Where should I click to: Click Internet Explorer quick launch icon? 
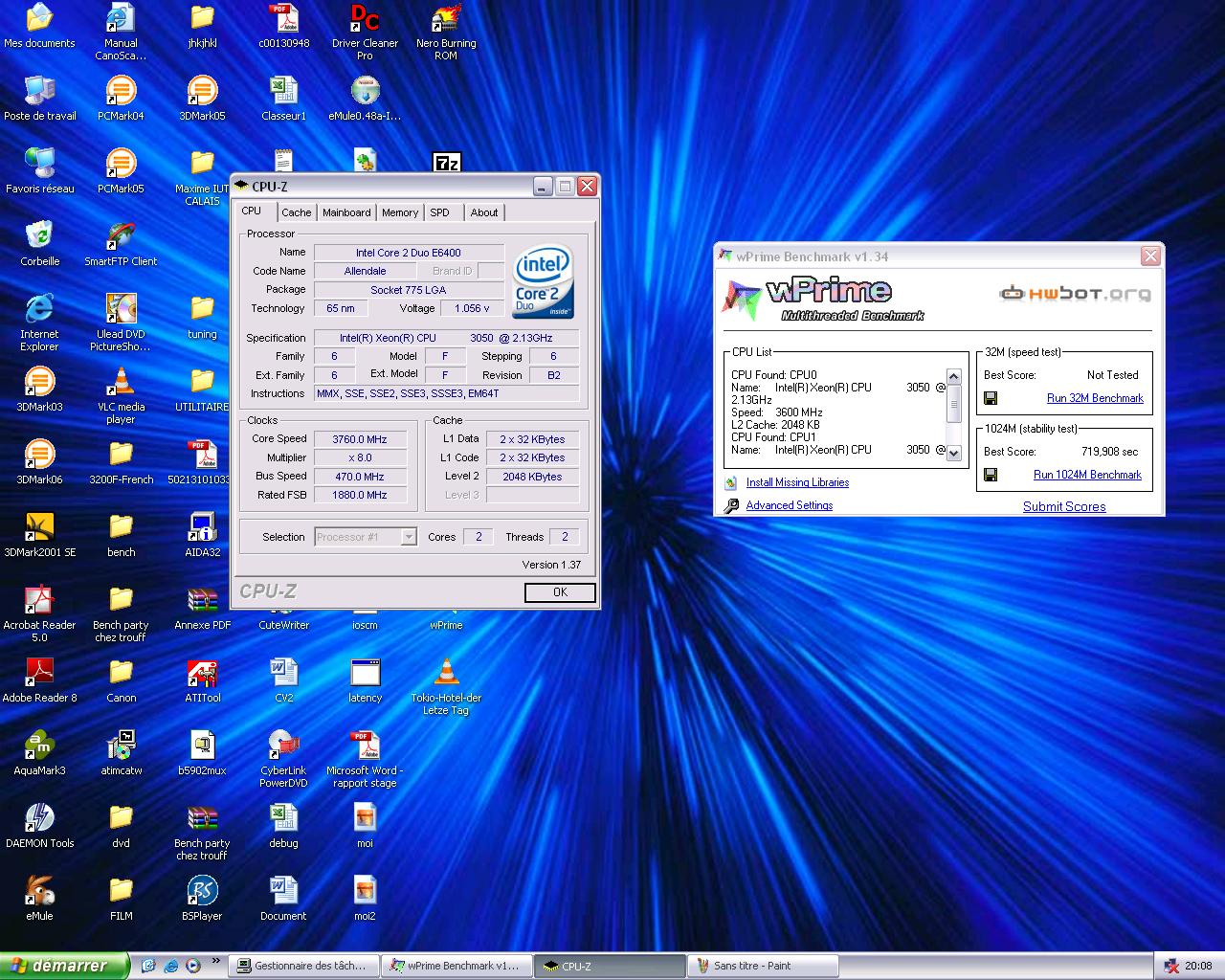tap(171, 966)
